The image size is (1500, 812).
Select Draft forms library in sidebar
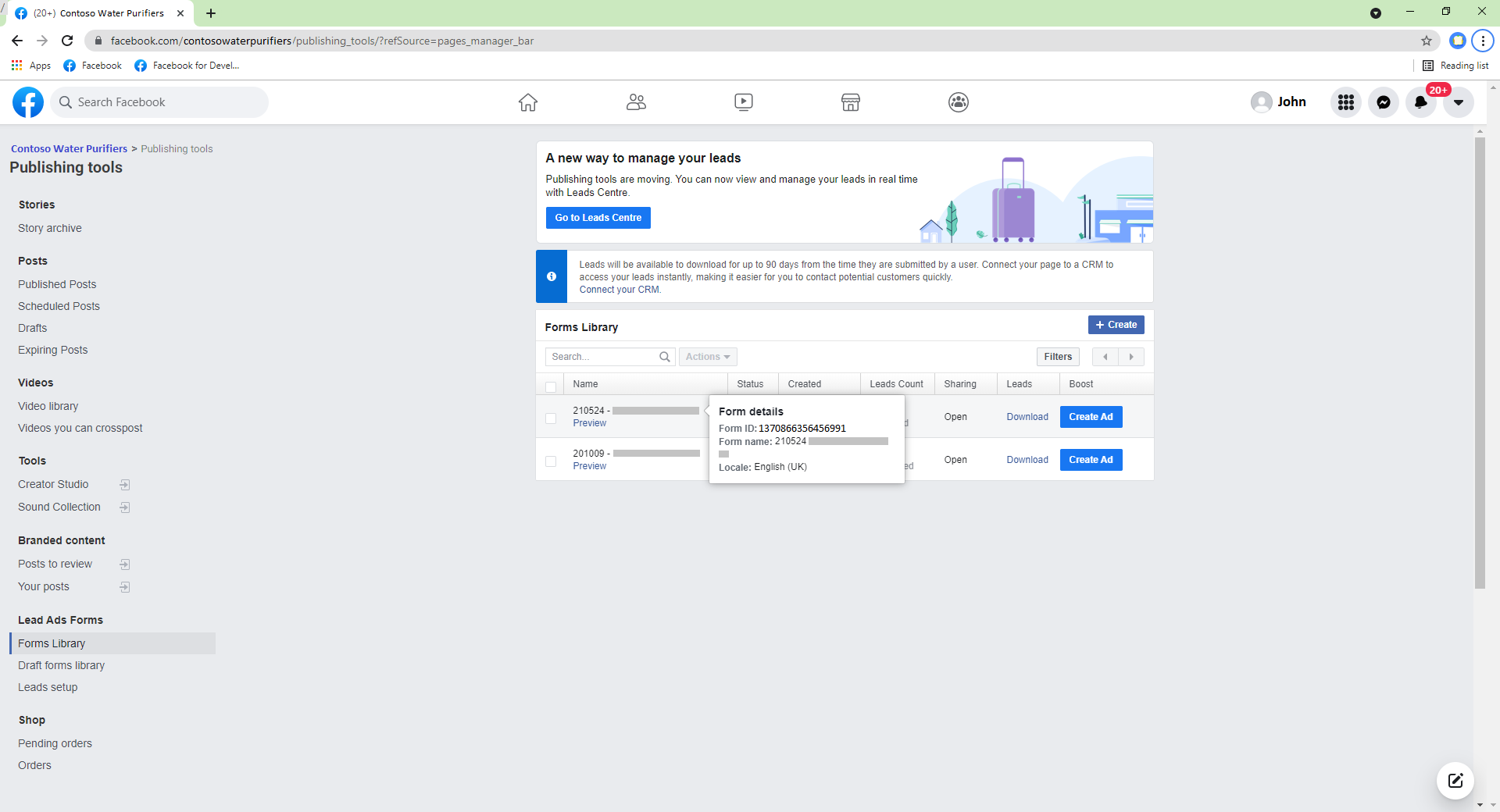click(61, 665)
